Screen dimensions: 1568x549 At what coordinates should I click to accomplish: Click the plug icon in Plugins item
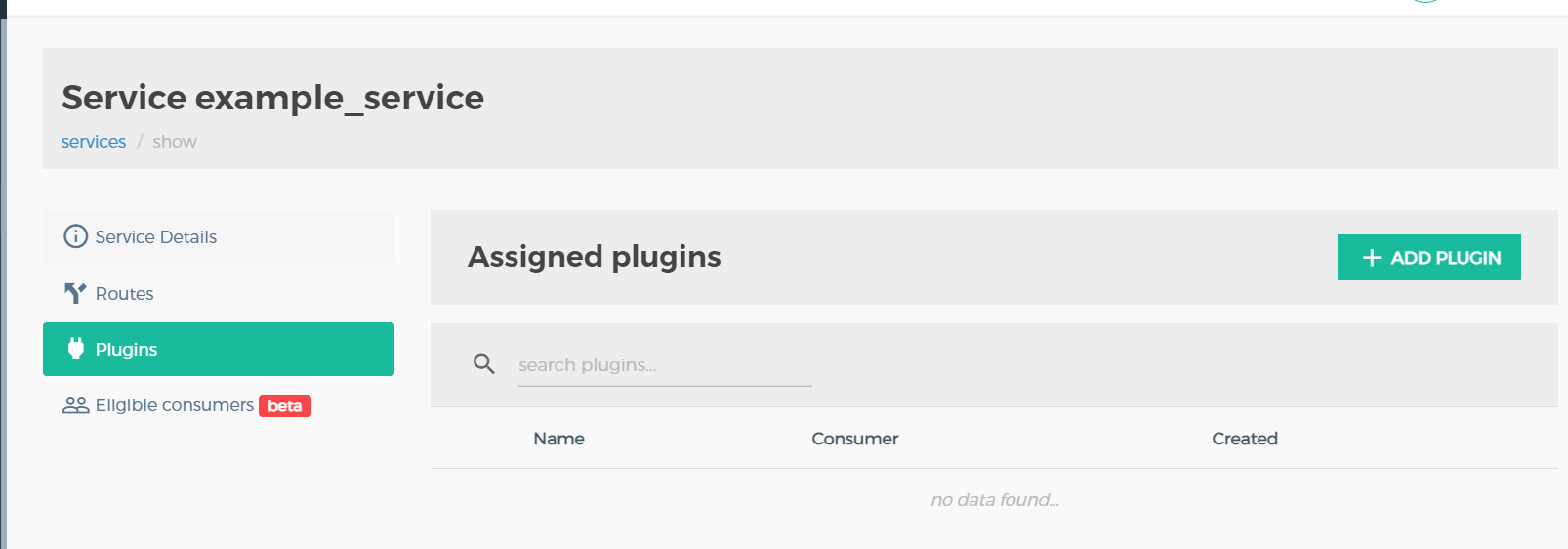click(x=76, y=349)
